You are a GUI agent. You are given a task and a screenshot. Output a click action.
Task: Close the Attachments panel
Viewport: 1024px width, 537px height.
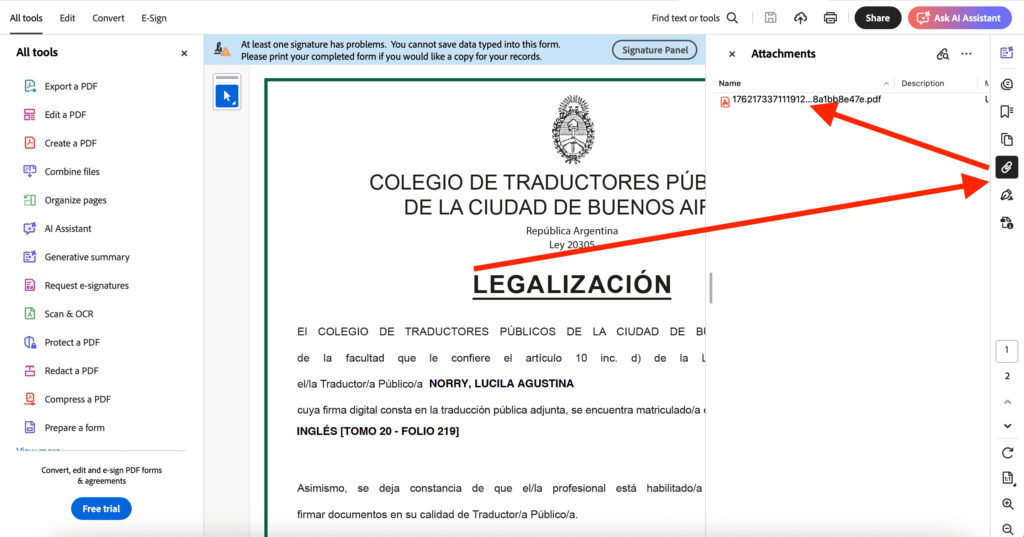(x=732, y=54)
